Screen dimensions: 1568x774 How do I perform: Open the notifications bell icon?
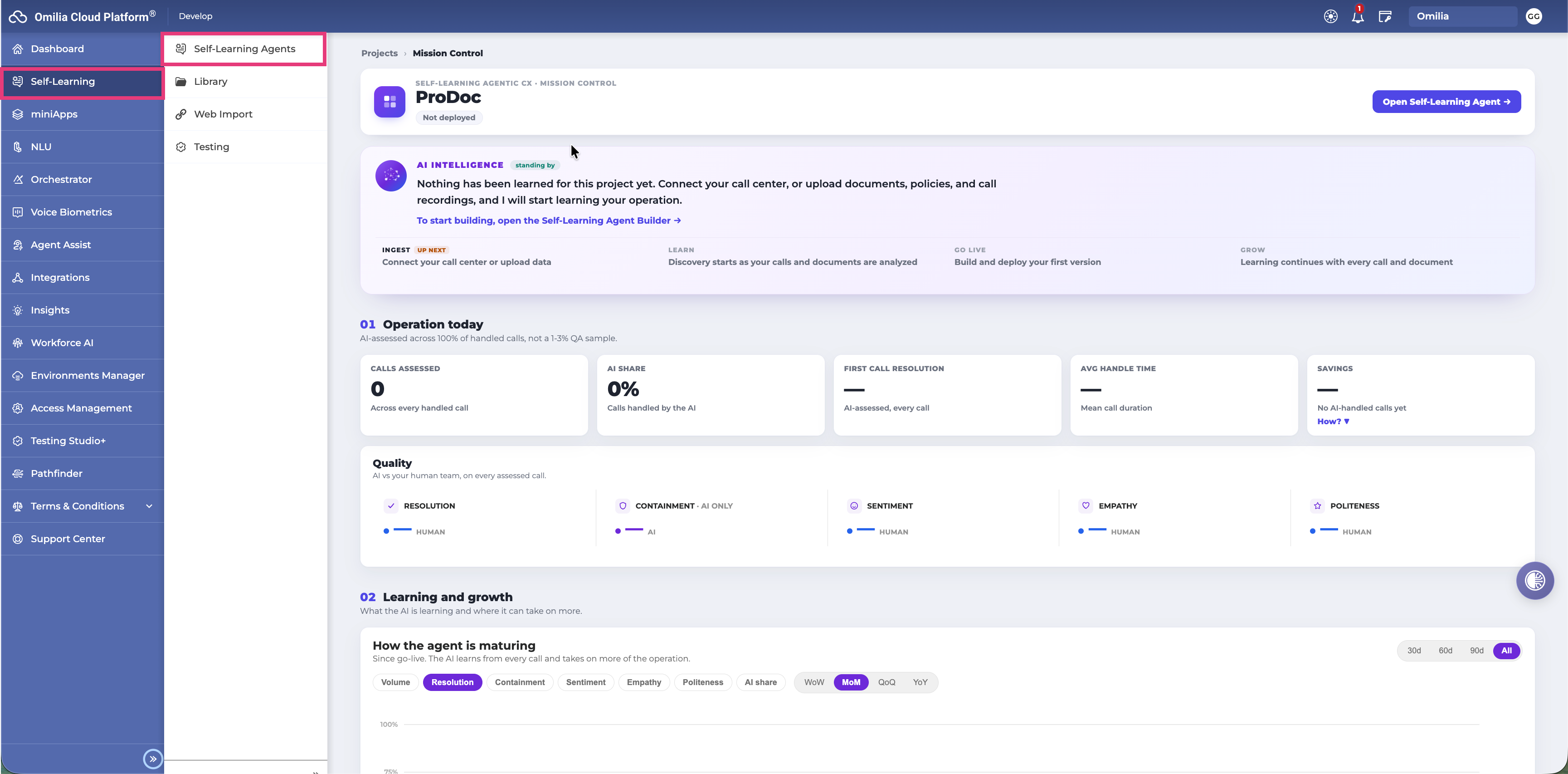pyautogui.click(x=1358, y=16)
